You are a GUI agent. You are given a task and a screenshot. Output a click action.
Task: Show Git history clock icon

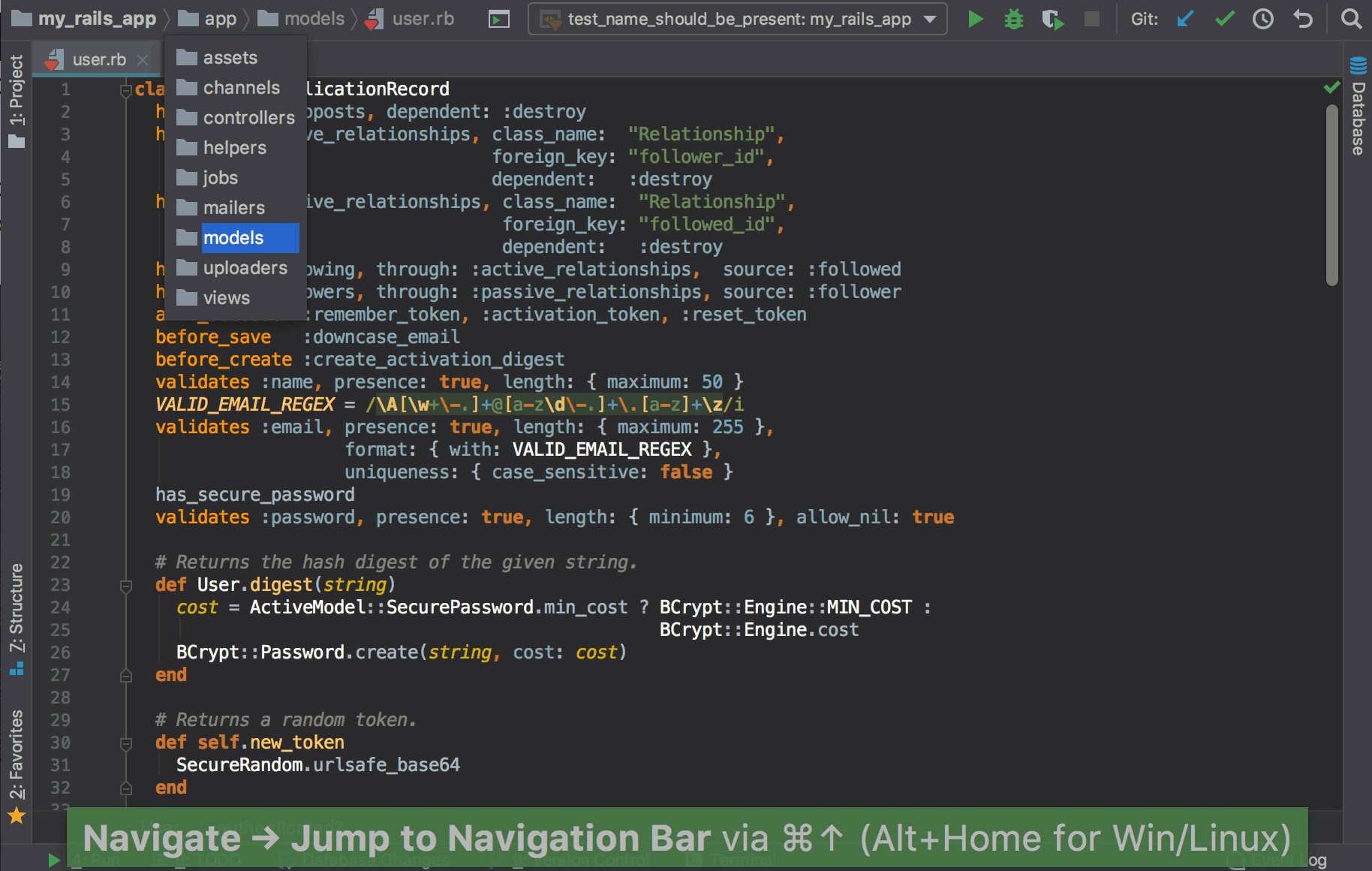[1263, 19]
